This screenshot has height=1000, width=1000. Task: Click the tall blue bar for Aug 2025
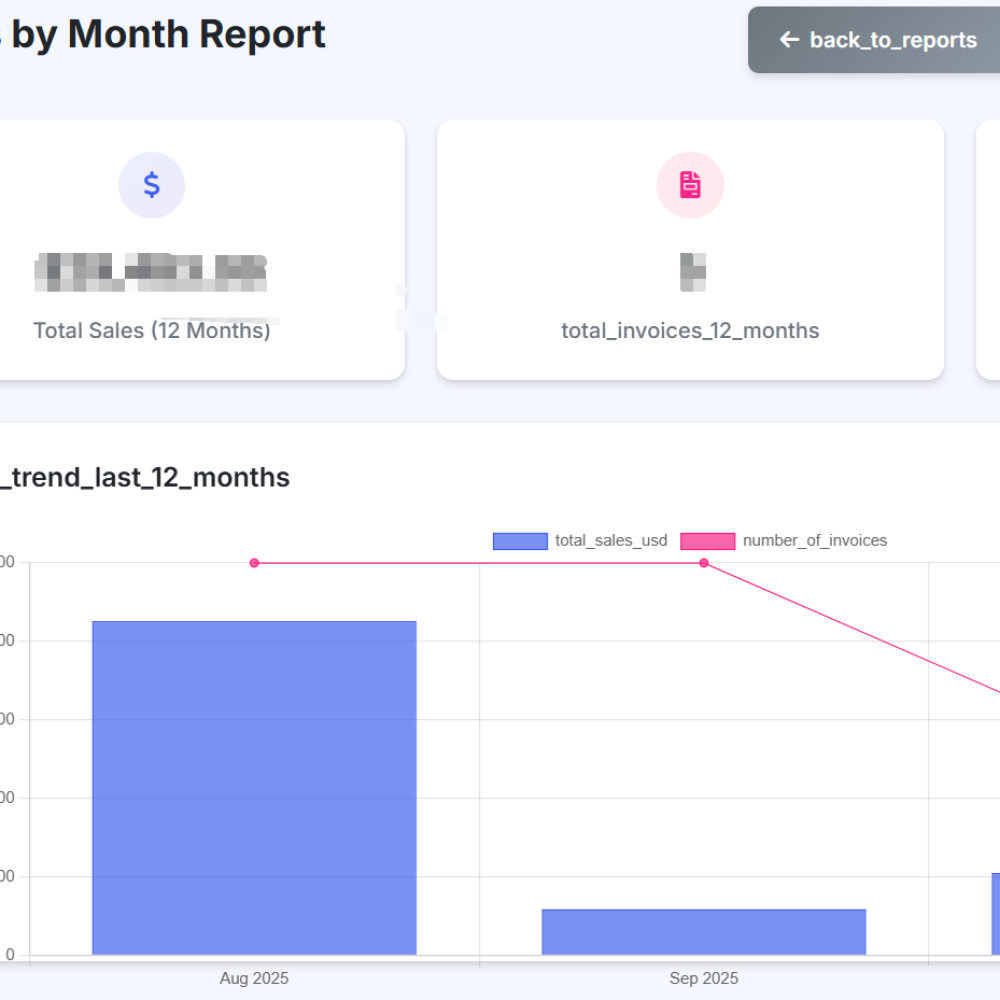[253, 785]
